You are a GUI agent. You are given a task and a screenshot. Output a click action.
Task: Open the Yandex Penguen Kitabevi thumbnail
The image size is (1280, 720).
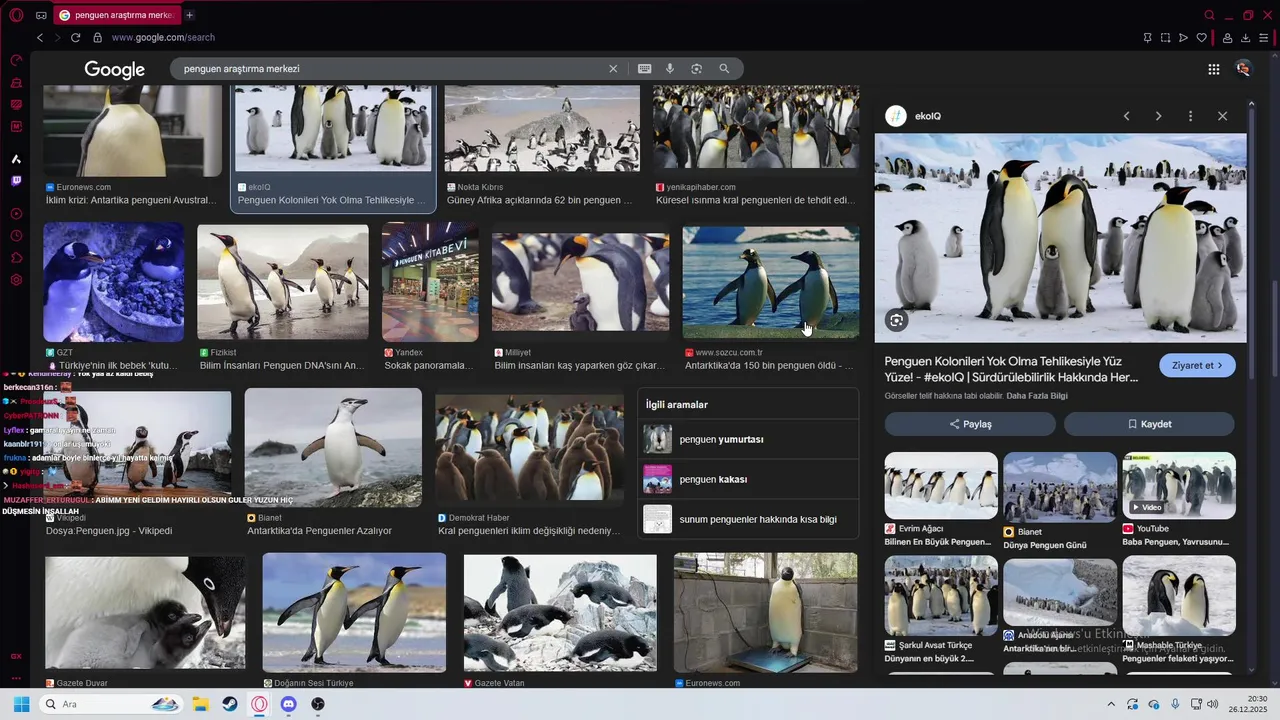click(x=430, y=283)
